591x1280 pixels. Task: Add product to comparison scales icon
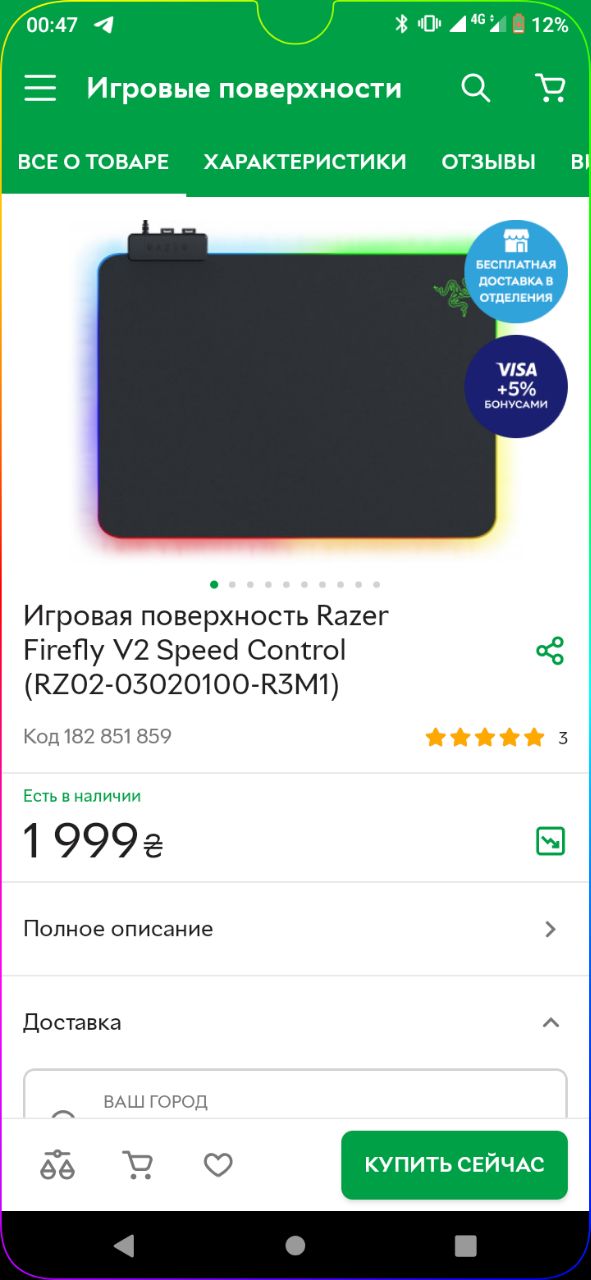click(57, 1165)
